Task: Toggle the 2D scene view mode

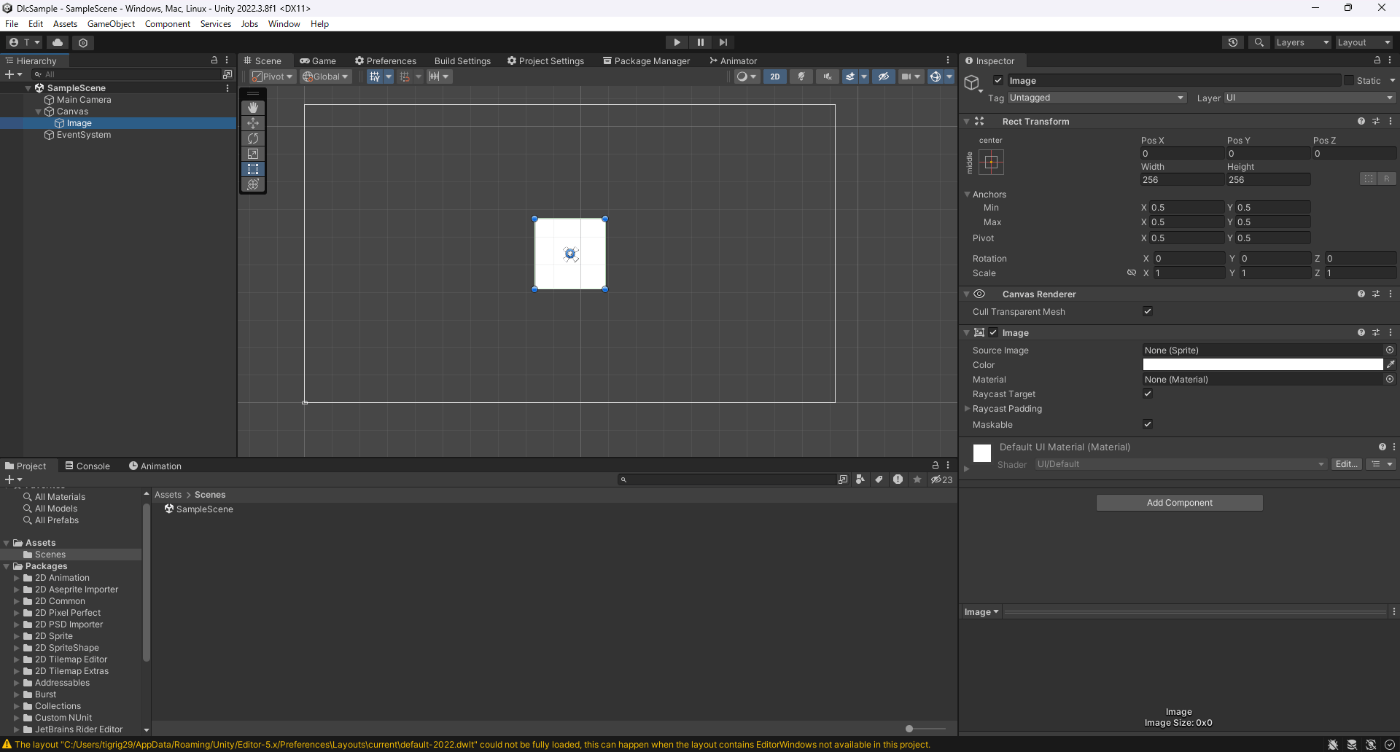Action: point(775,76)
